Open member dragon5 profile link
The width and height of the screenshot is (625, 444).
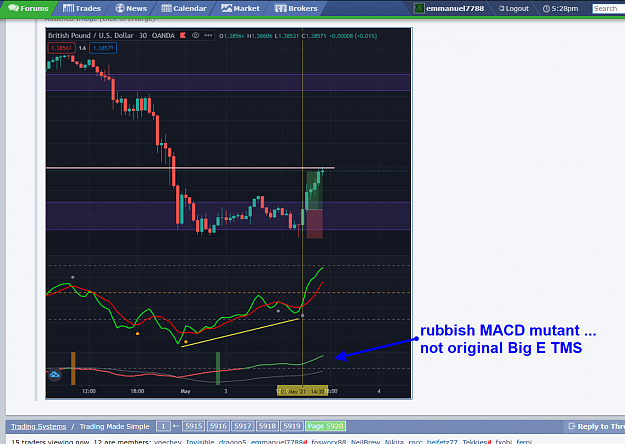232,441
